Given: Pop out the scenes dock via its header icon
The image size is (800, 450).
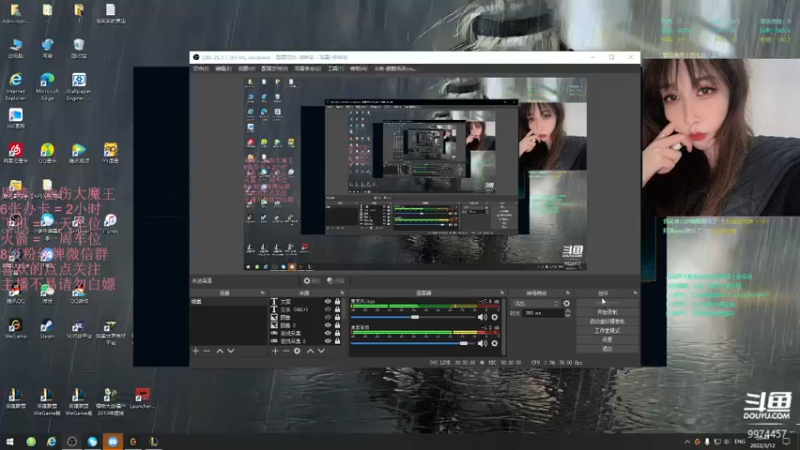Looking at the screenshot, I should [262, 293].
